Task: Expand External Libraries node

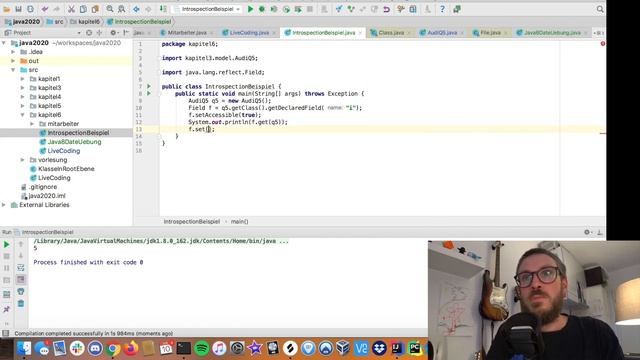Action: pos(4,205)
